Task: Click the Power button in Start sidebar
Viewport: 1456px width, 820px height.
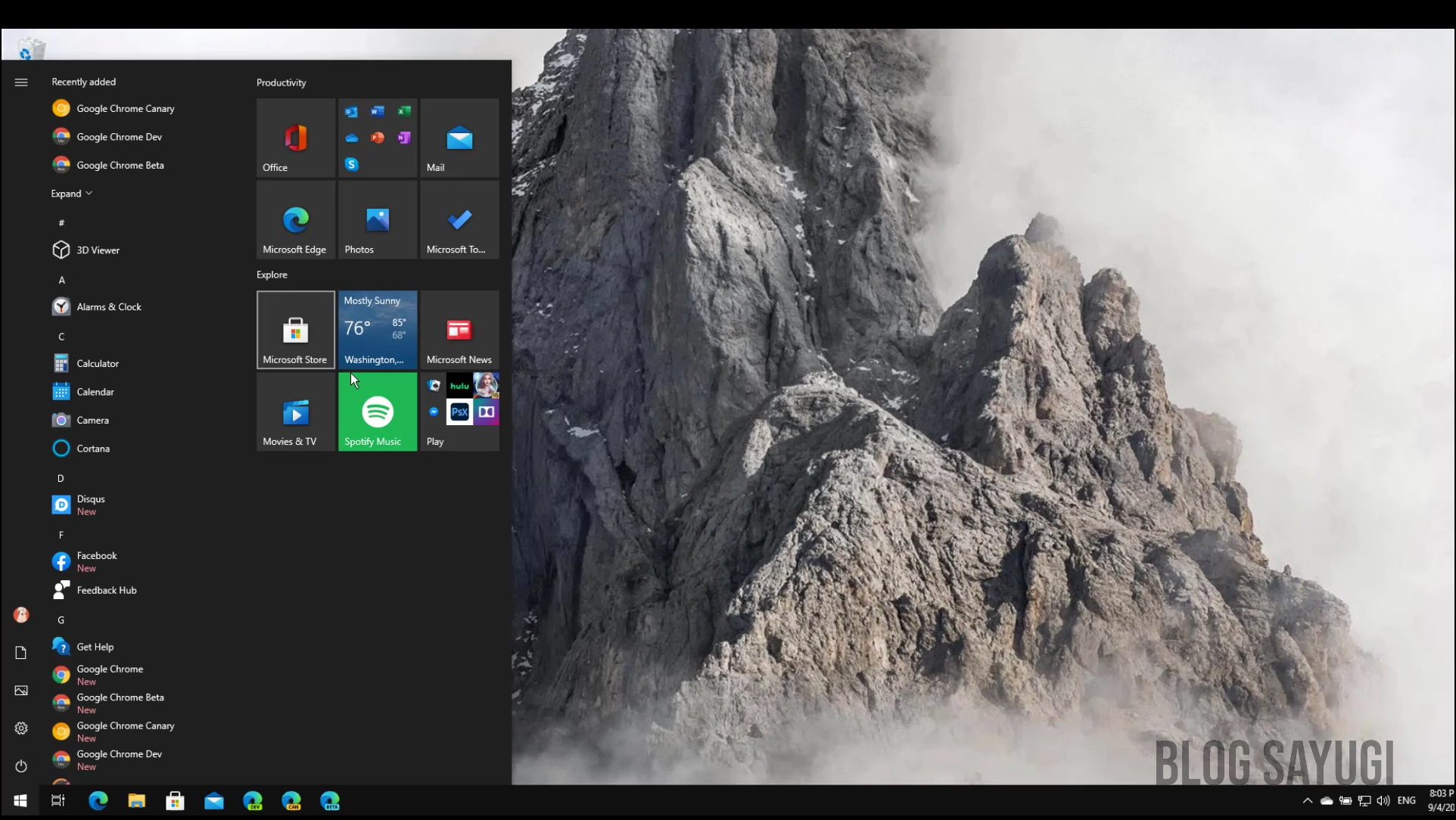Action: pyautogui.click(x=21, y=766)
